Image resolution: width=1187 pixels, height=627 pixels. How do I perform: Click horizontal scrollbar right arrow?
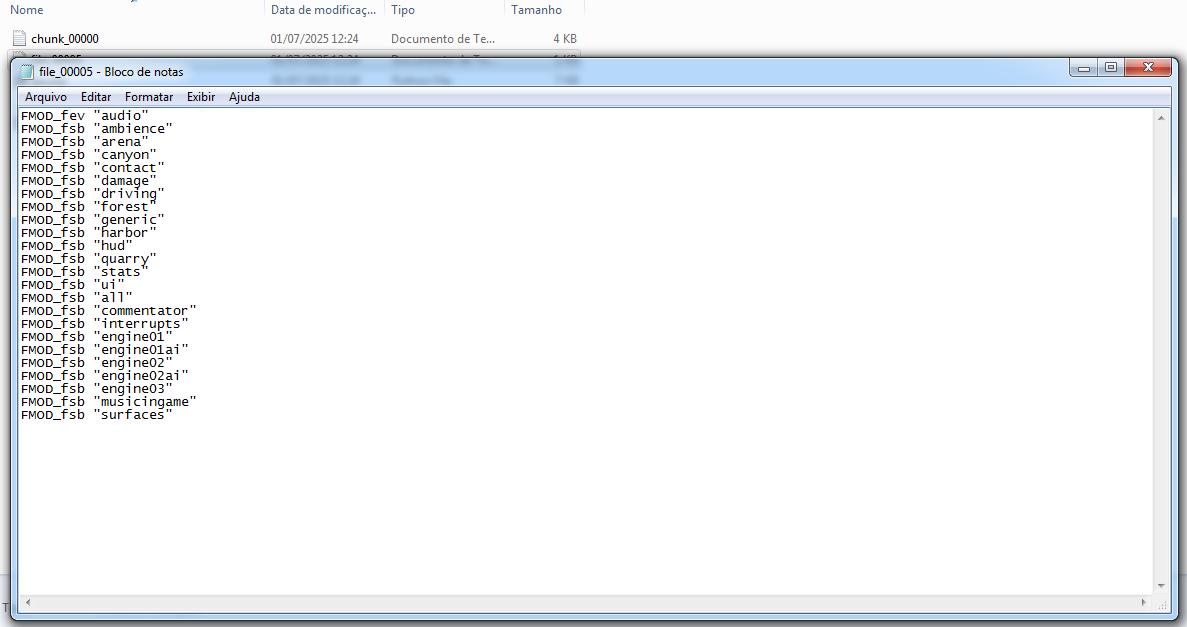[x=1144, y=603]
